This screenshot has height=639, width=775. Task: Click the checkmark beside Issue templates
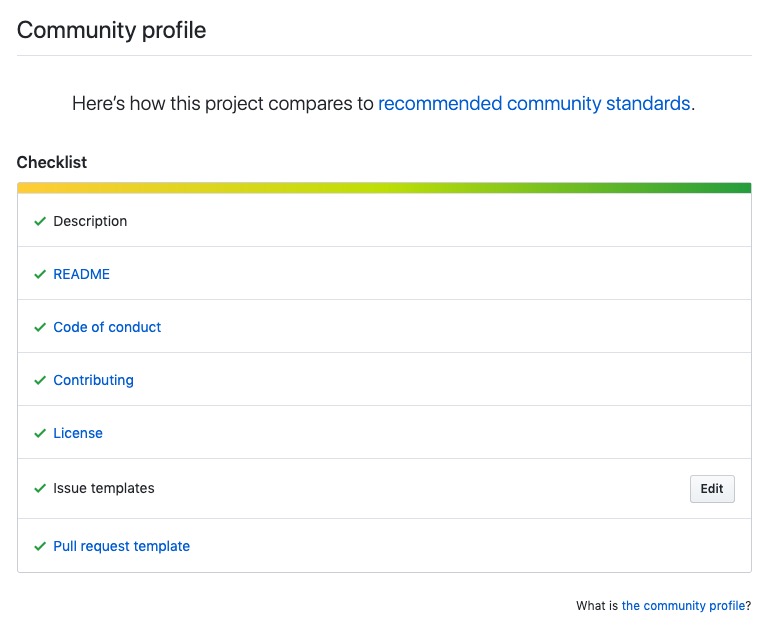(x=40, y=488)
